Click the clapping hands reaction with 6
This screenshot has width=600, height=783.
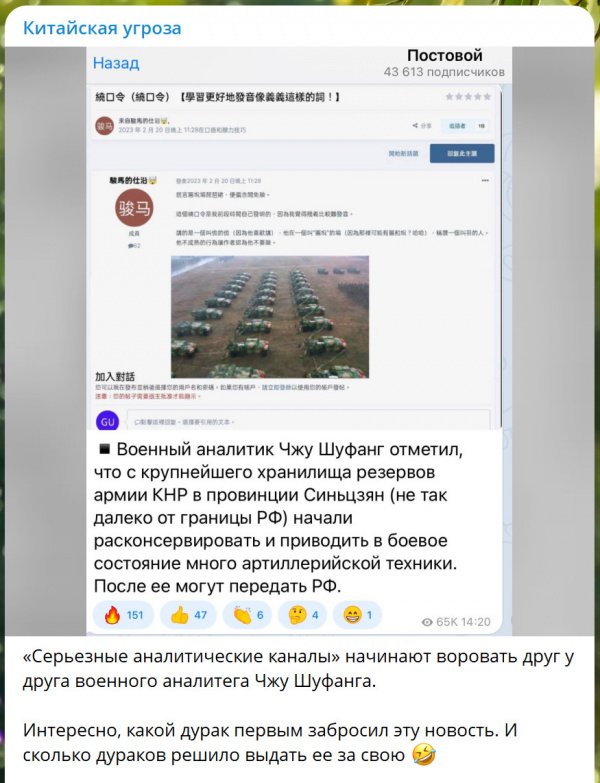coord(247,615)
